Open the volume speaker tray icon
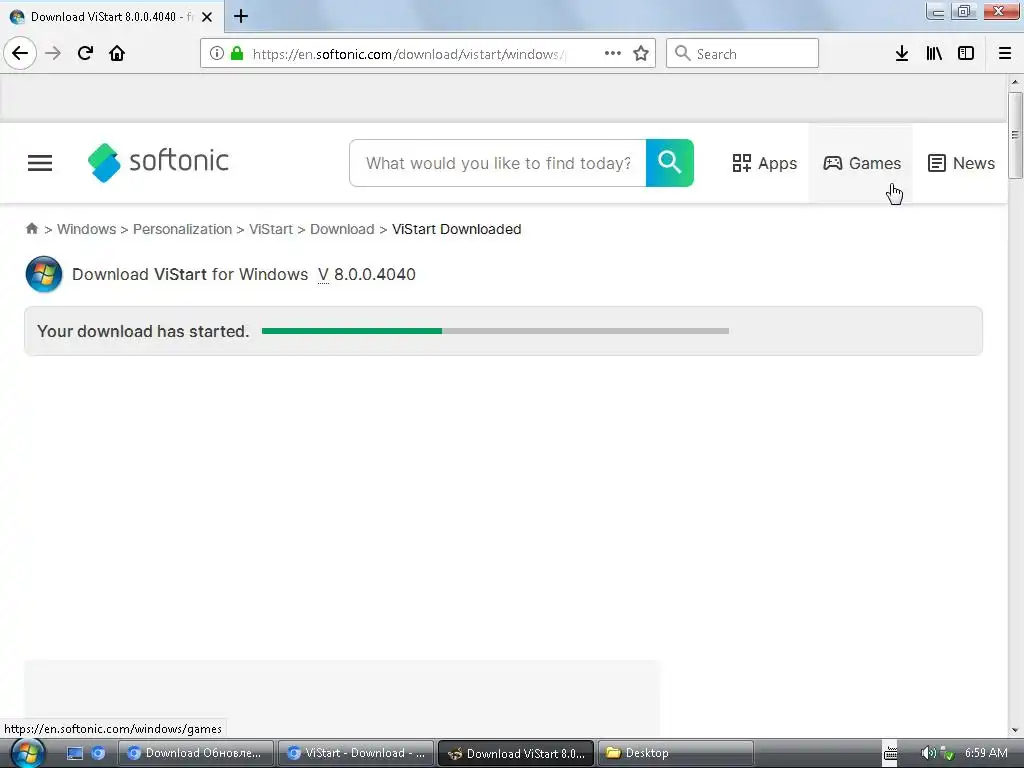This screenshot has height=768, width=1024. [927, 753]
